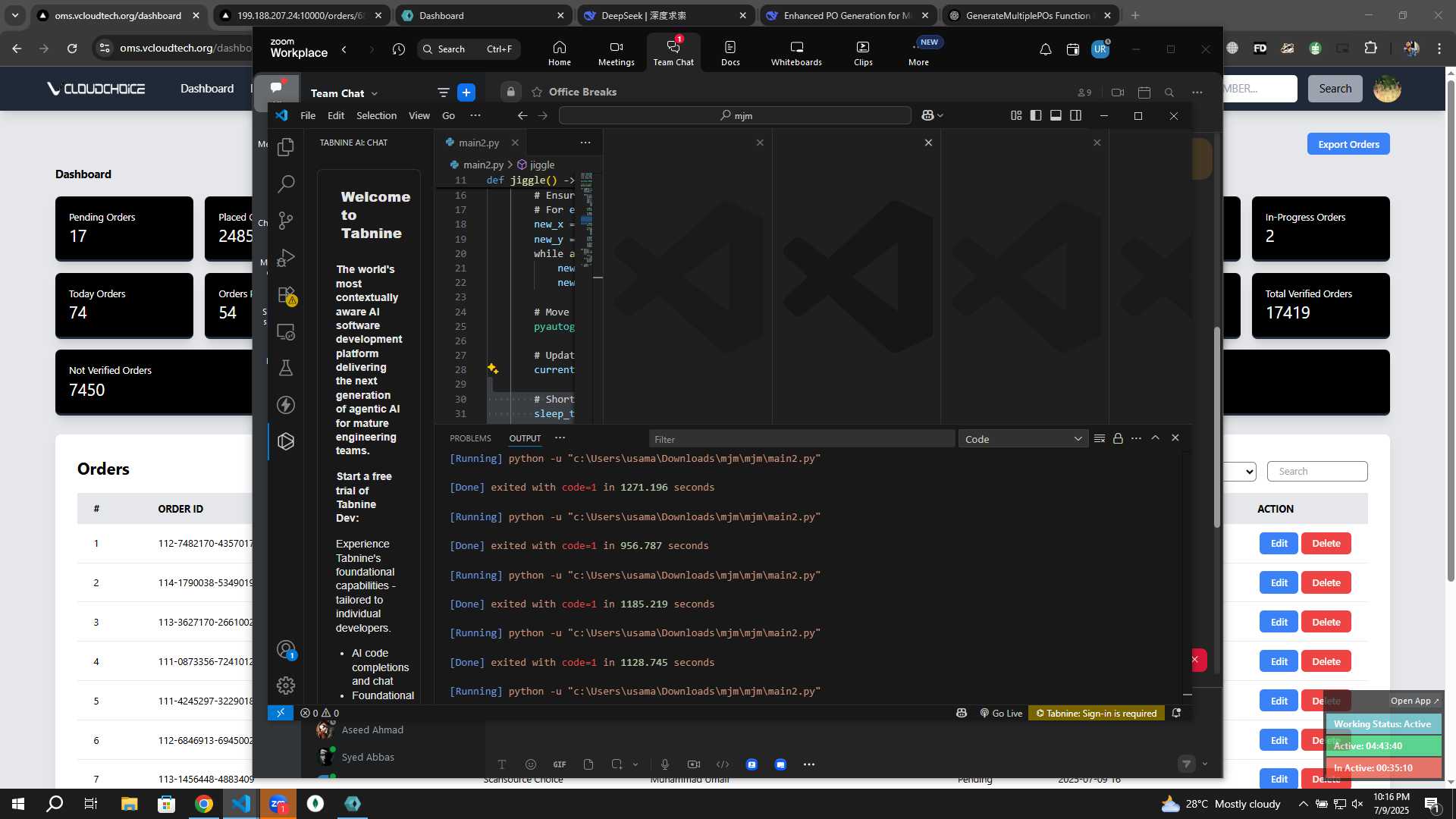This screenshot has width=1456, height=819.
Task: Toggle output scroll lock icon
Action: pyautogui.click(x=1118, y=438)
